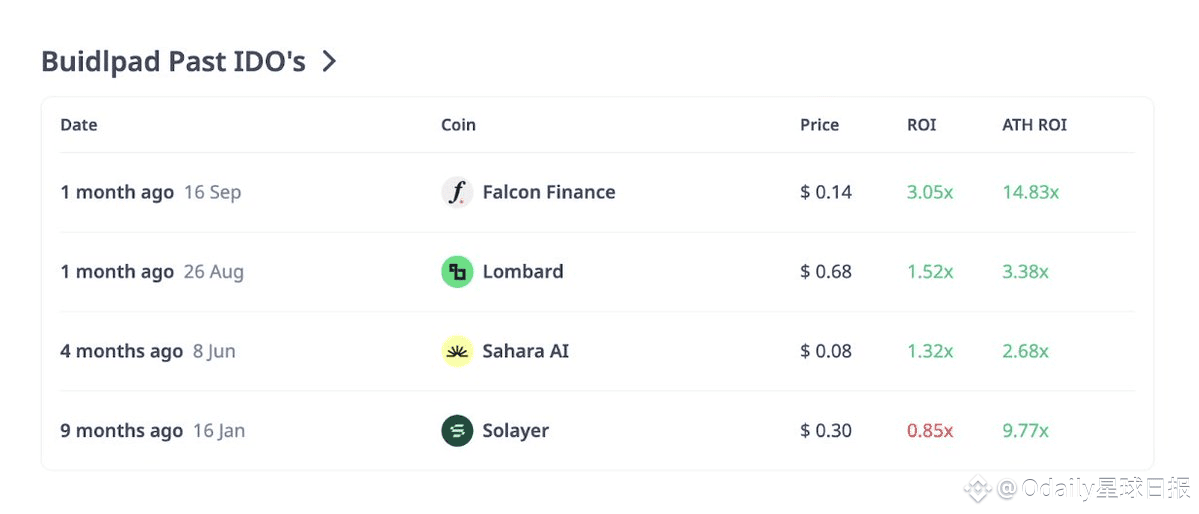Click the dark green Solayer icon

click(x=457, y=431)
